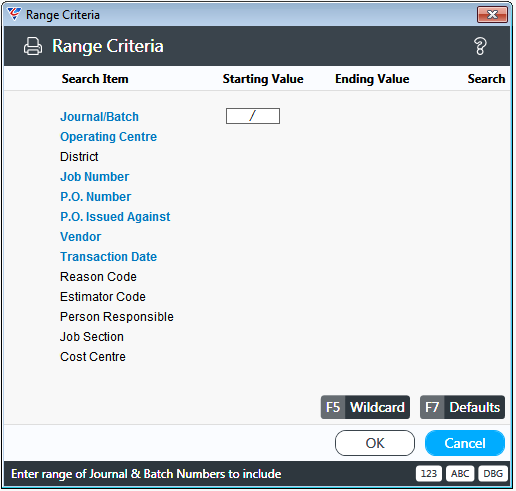Close the Range Criteria window
This screenshot has height=491, width=516.
pyautogui.click(x=492, y=15)
